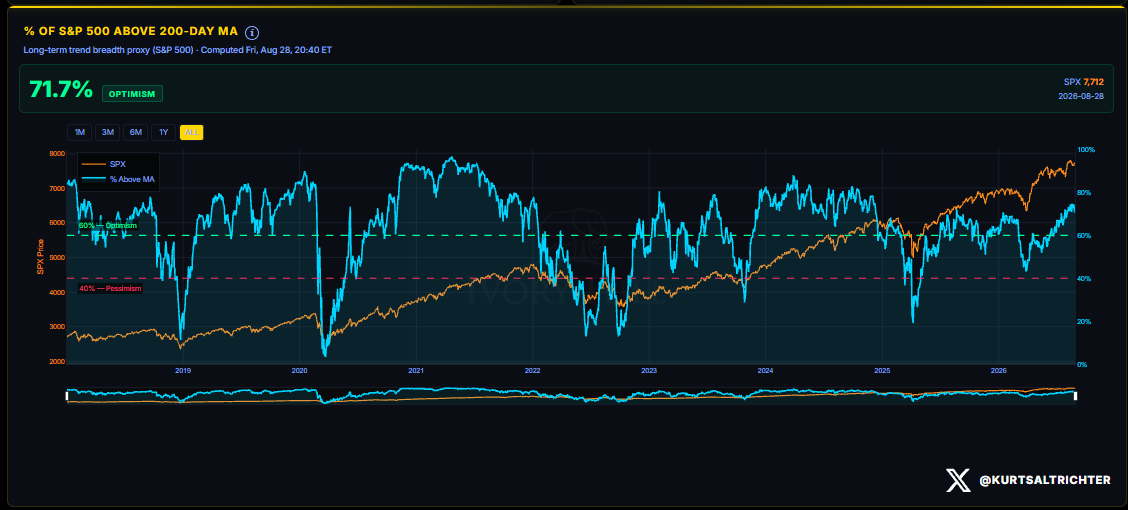Click the SPX 7,712 price label

tap(1083, 82)
